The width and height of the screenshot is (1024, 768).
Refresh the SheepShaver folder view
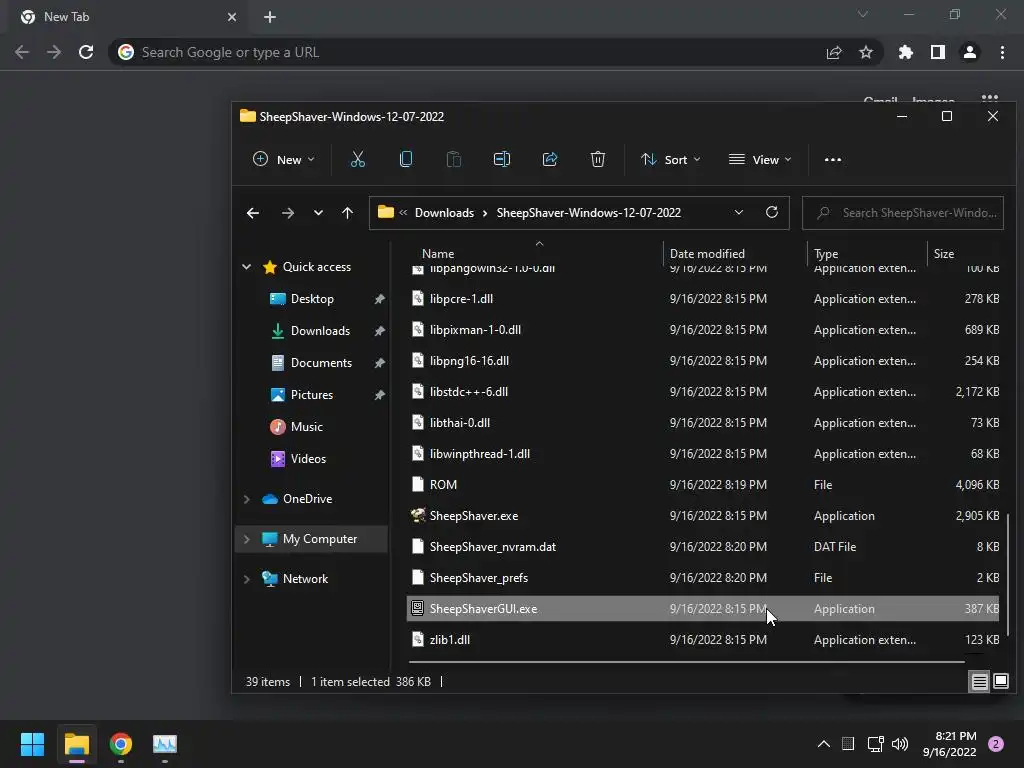click(772, 212)
